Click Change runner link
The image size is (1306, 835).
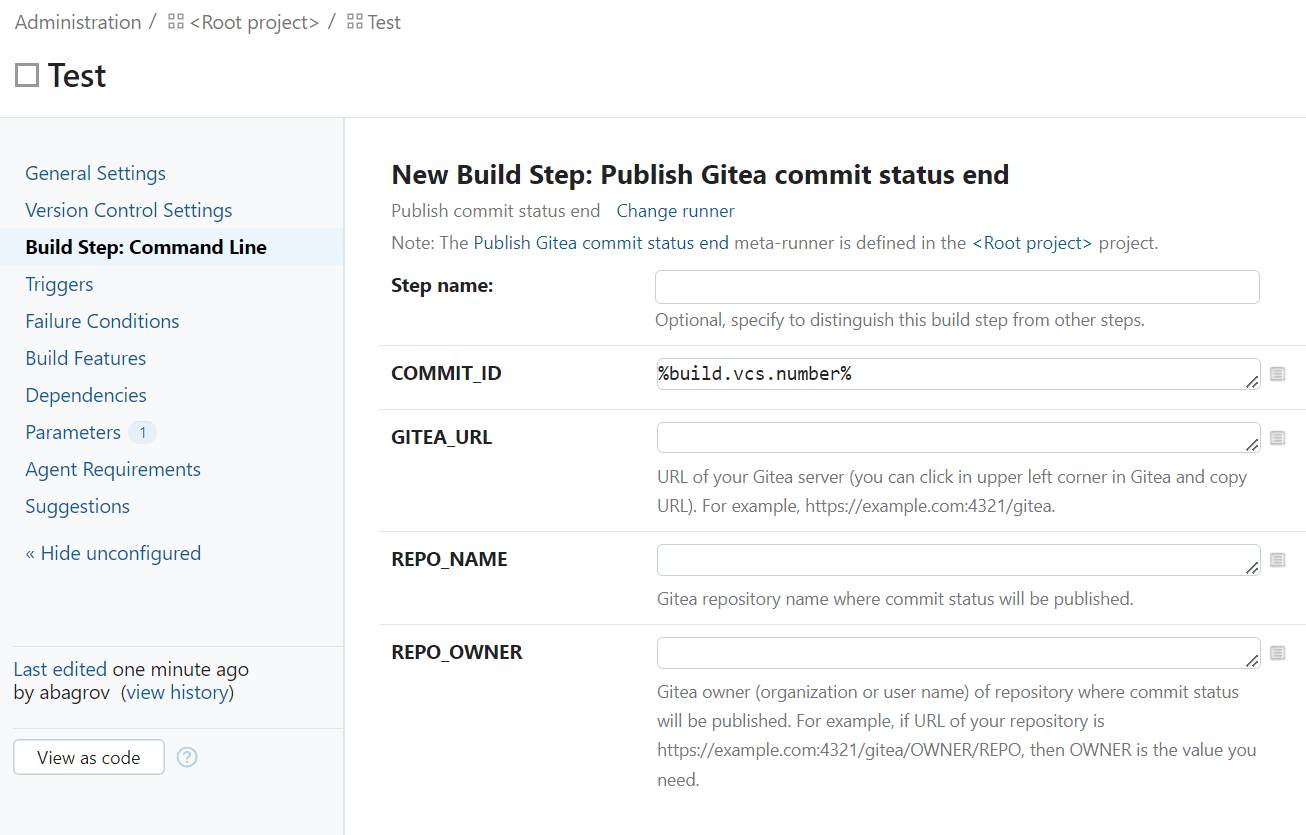click(675, 211)
